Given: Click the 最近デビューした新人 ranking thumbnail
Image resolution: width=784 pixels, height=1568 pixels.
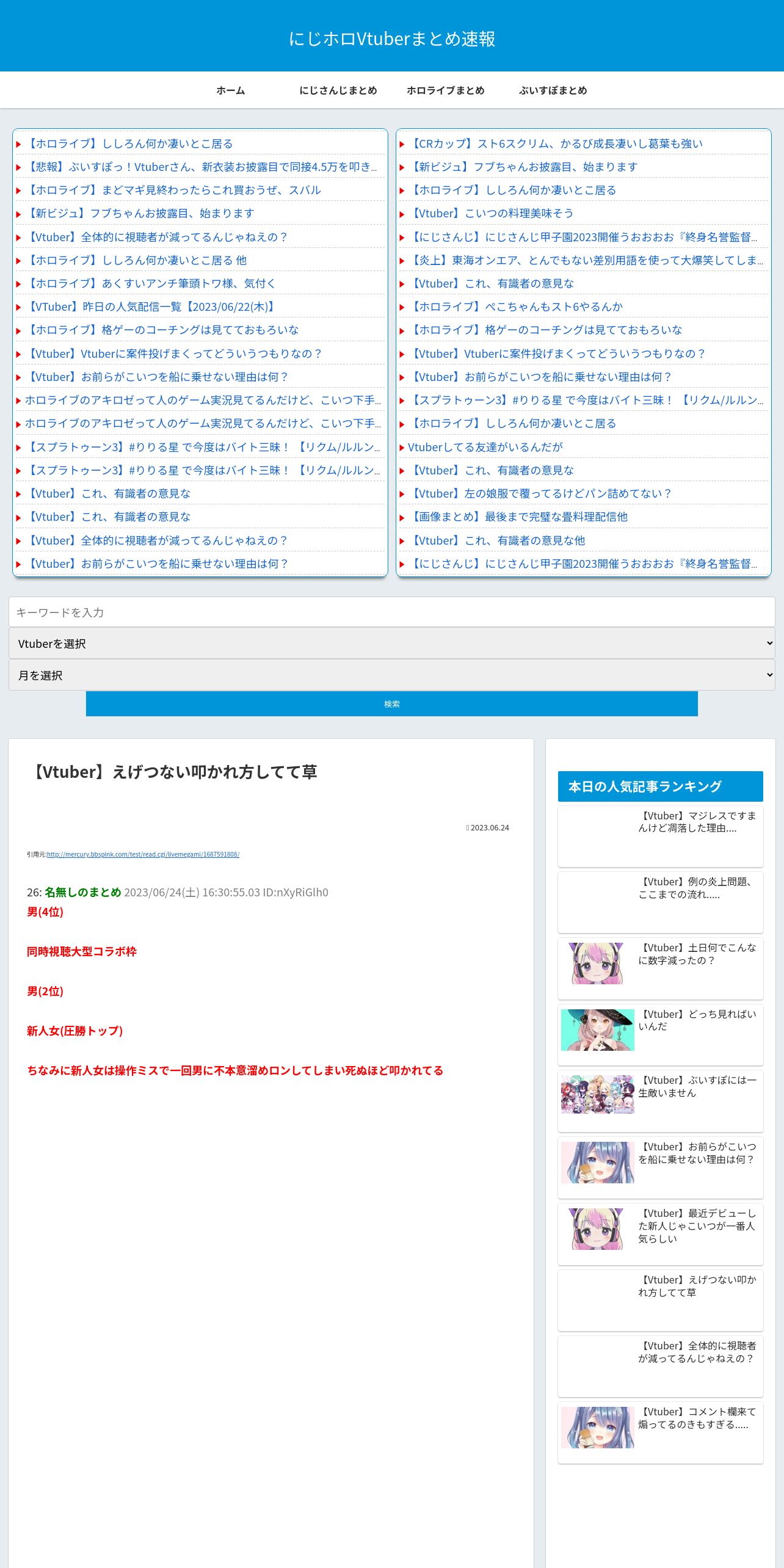Looking at the screenshot, I should pos(597,1229).
